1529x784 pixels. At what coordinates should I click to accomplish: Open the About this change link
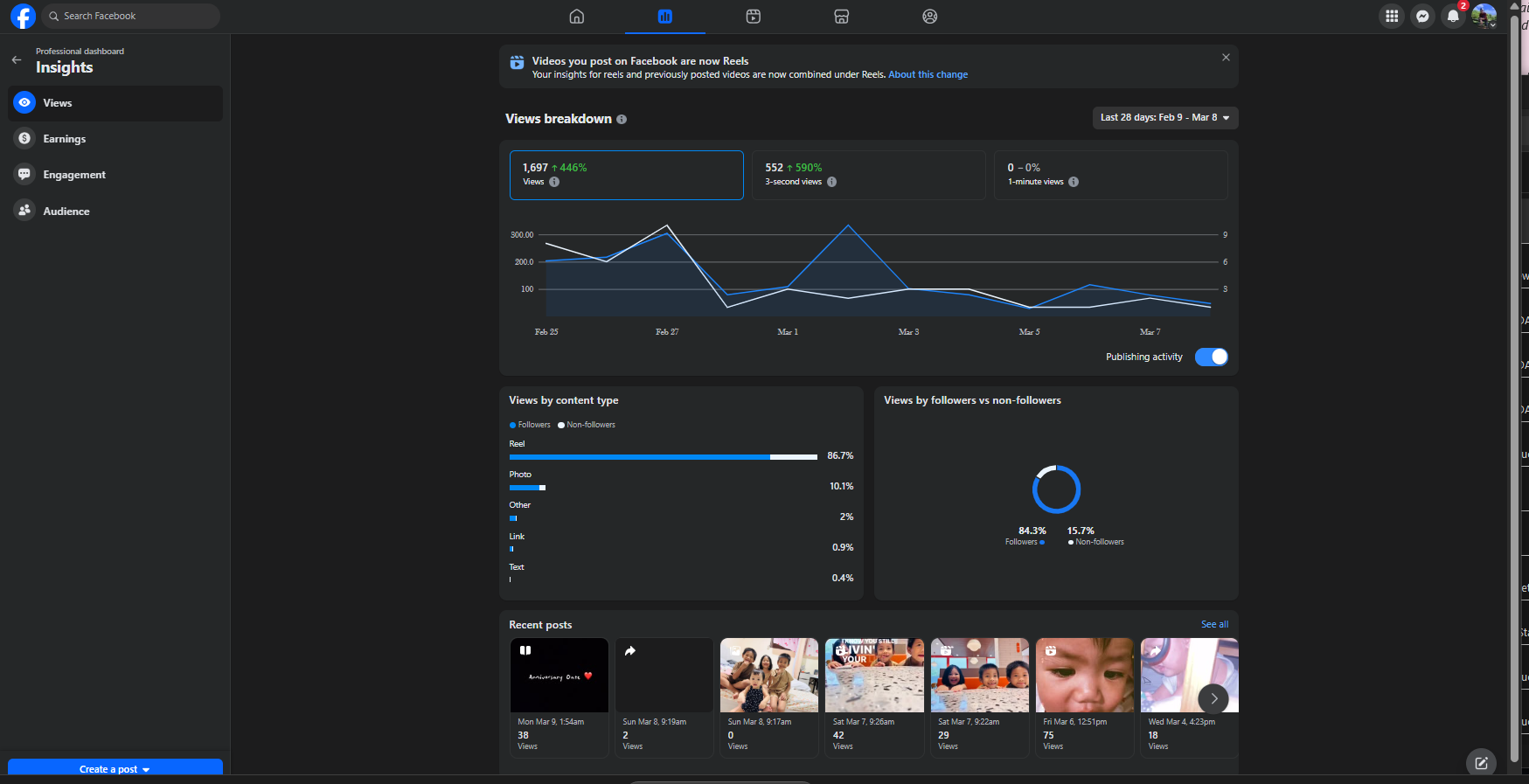pos(928,75)
